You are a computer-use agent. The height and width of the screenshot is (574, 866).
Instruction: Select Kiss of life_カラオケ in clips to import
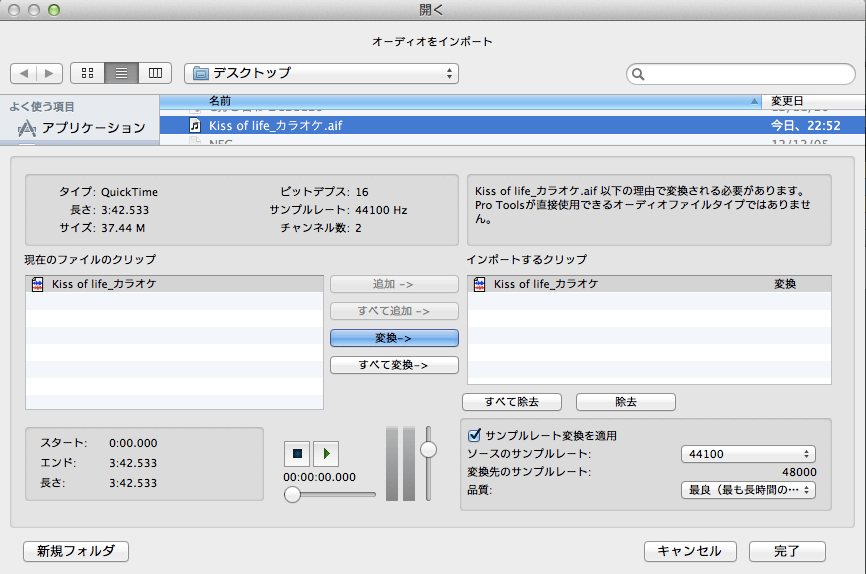(x=650, y=284)
